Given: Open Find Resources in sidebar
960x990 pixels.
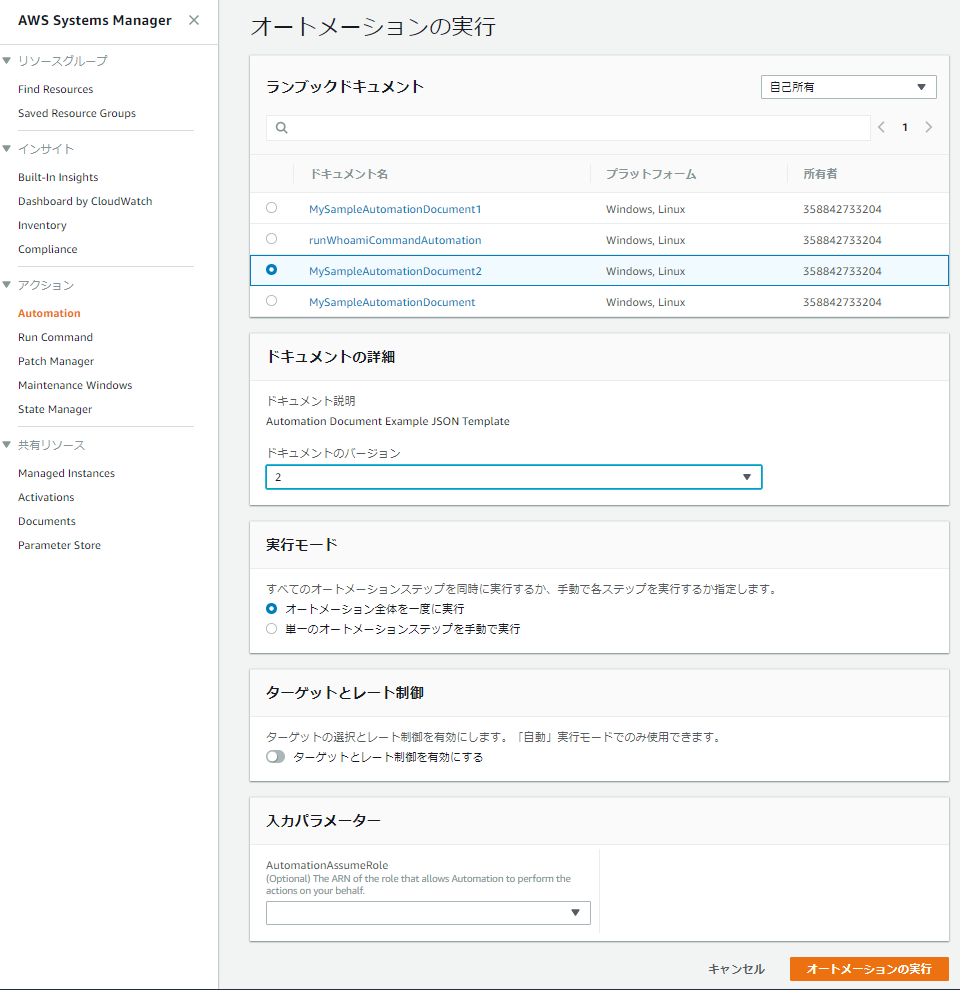Looking at the screenshot, I should point(56,89).
